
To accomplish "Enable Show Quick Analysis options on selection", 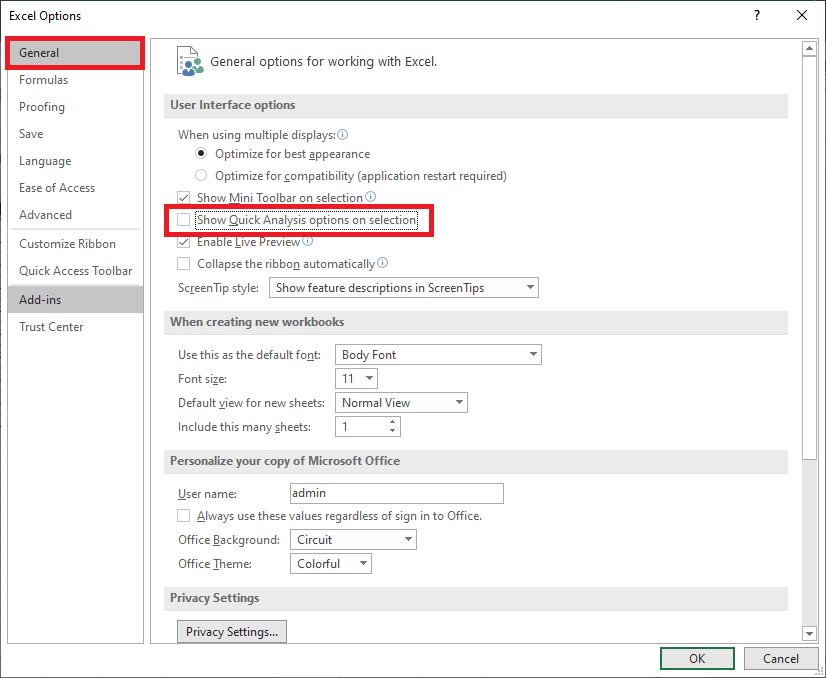I will 183,220.
